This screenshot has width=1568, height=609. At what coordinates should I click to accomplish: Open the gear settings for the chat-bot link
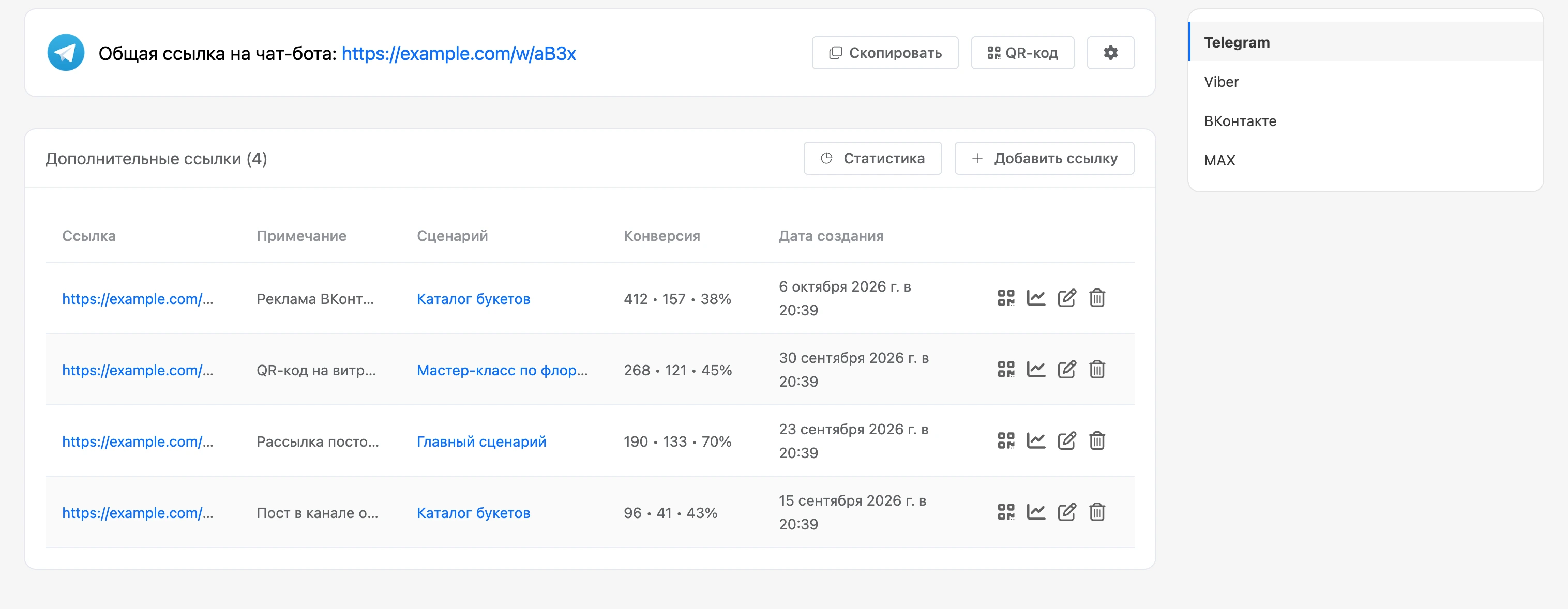pos(1110,53)
